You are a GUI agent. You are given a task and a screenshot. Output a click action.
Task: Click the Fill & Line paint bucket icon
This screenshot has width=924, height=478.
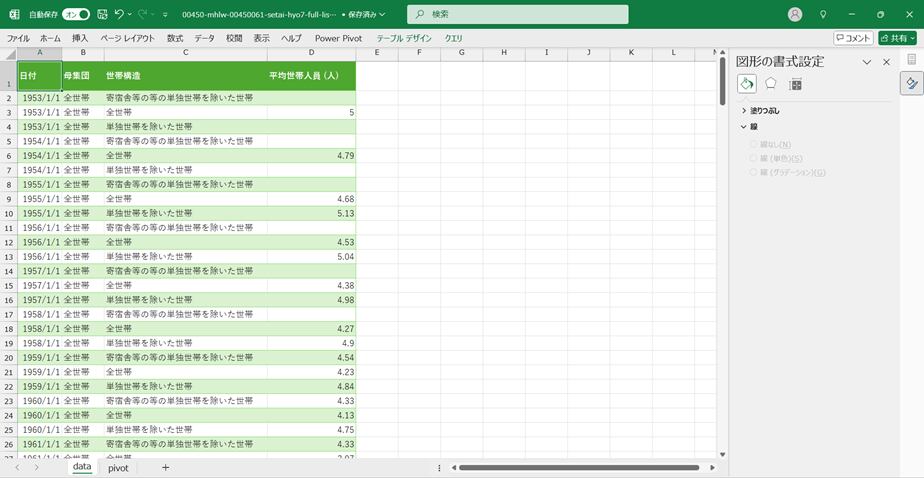747,84
